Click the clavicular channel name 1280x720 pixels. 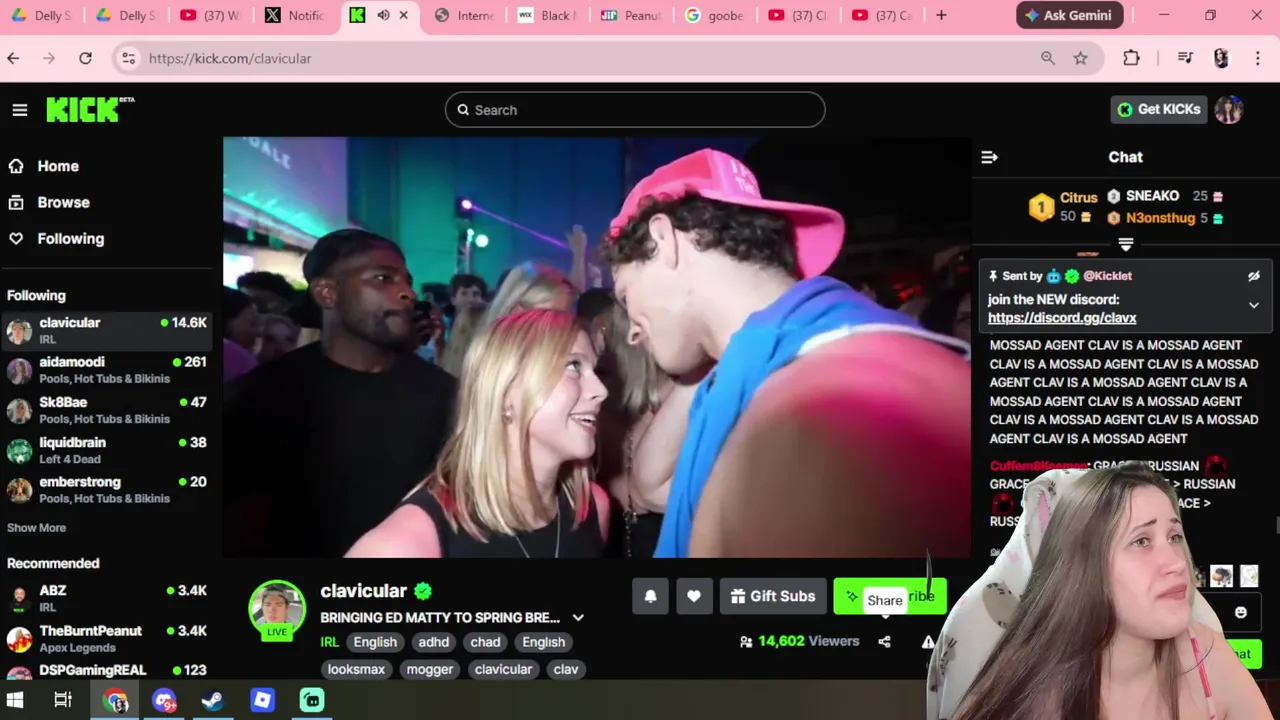(363, 591)
